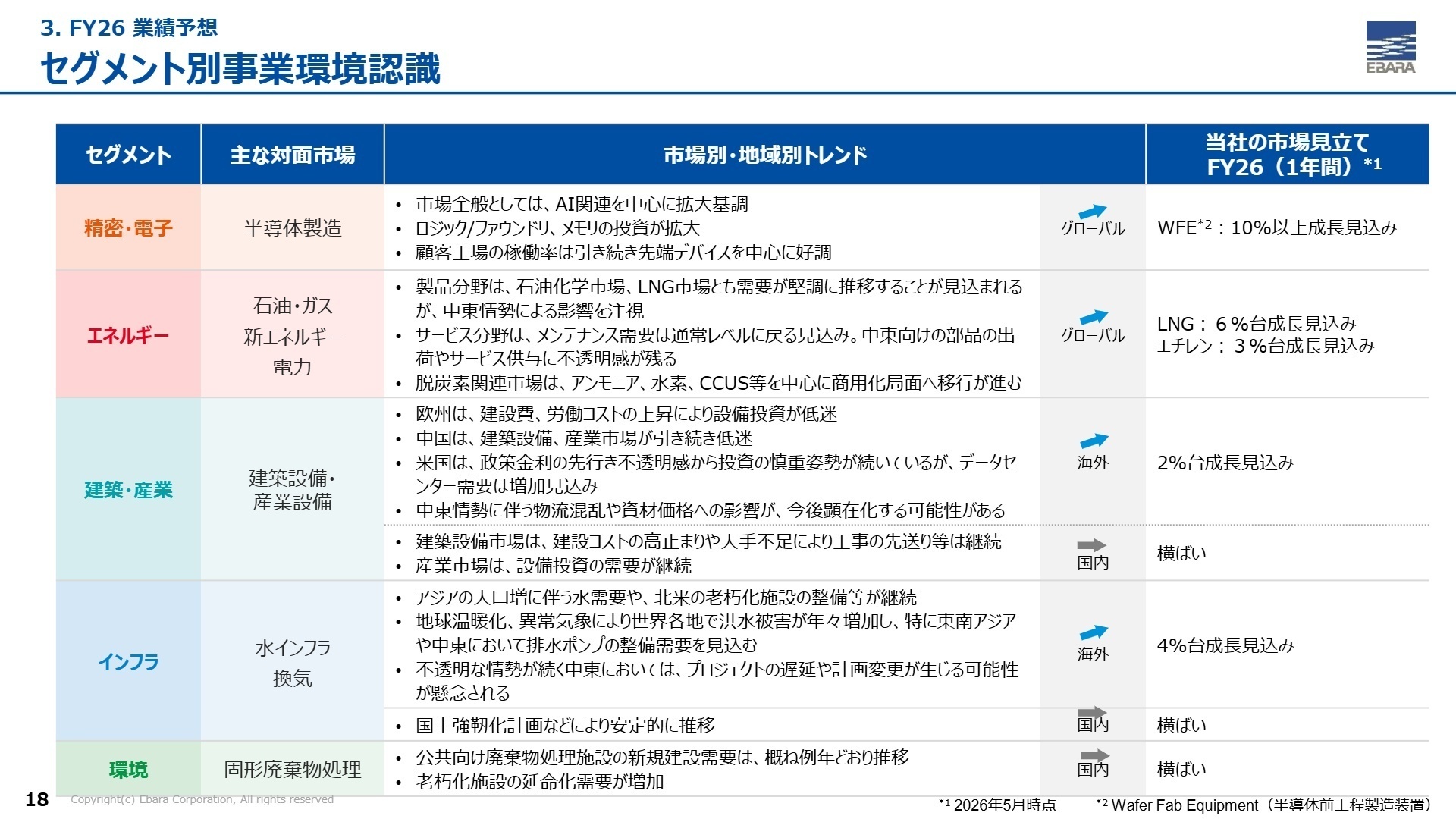Select the 市場別・地域別トレンド column header
The image size is (1456, 819).
[764, 155]
